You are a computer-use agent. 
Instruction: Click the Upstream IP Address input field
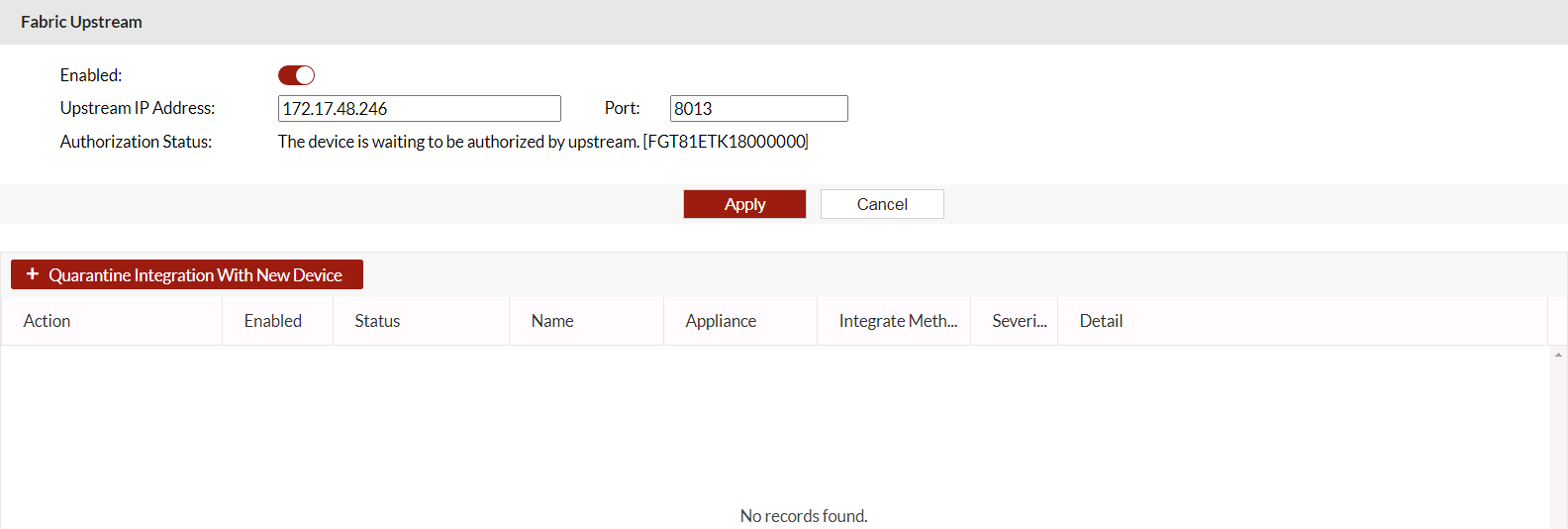(x=419, y=109)
